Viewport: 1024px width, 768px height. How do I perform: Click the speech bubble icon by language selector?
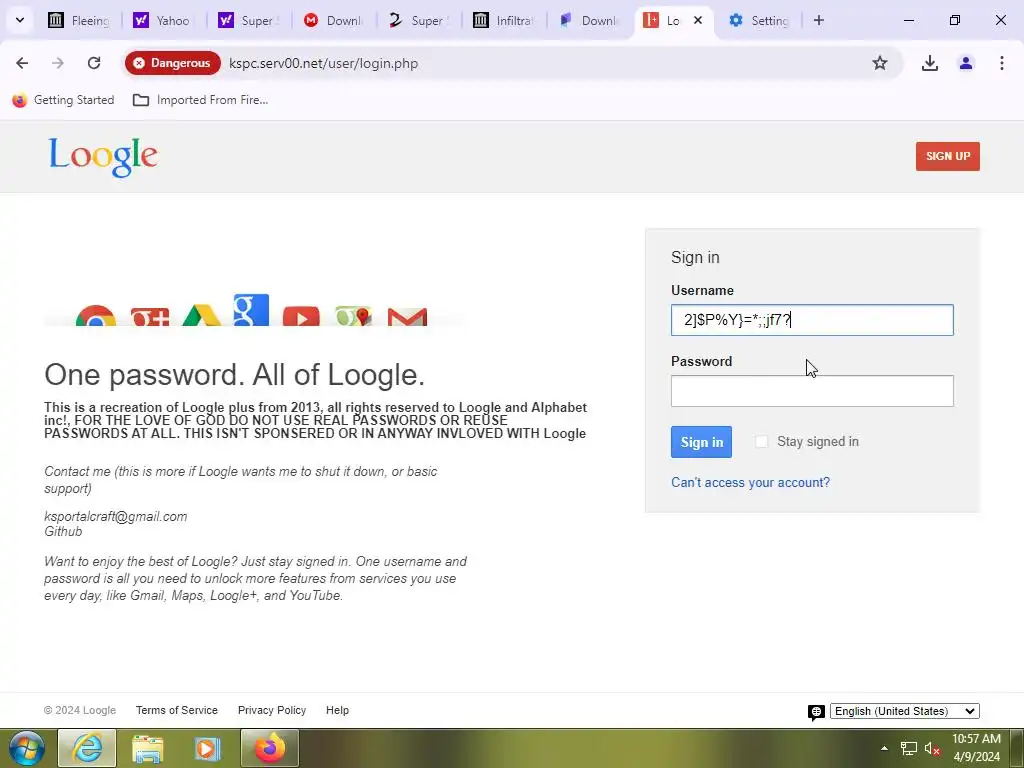point(816,712)
